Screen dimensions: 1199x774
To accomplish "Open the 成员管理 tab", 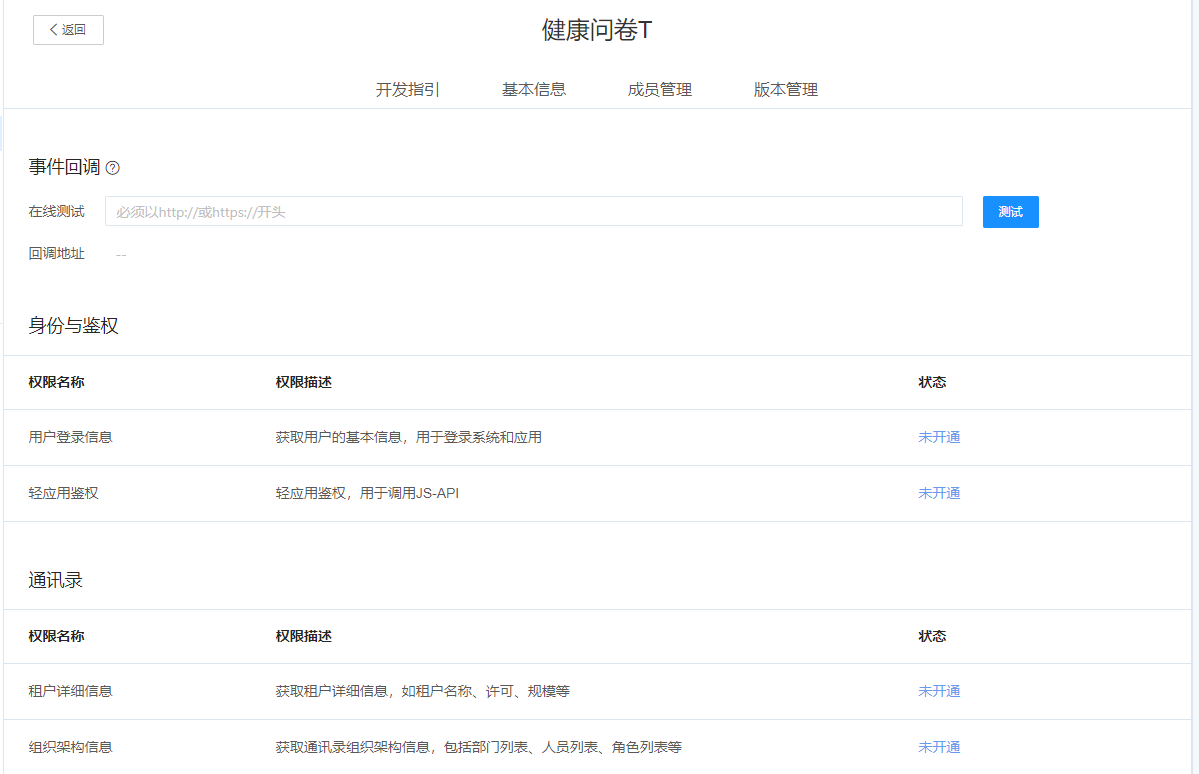I will 660,89.
